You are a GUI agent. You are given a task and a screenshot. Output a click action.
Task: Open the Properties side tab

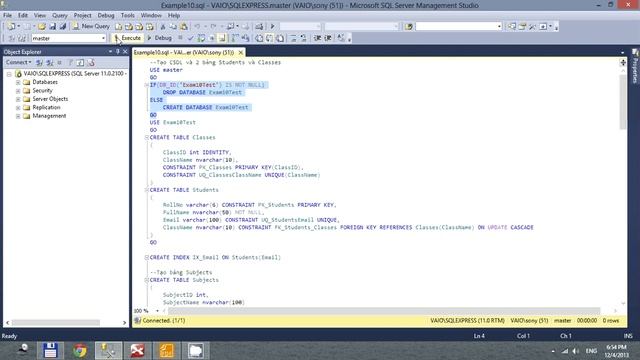[635, 66]
